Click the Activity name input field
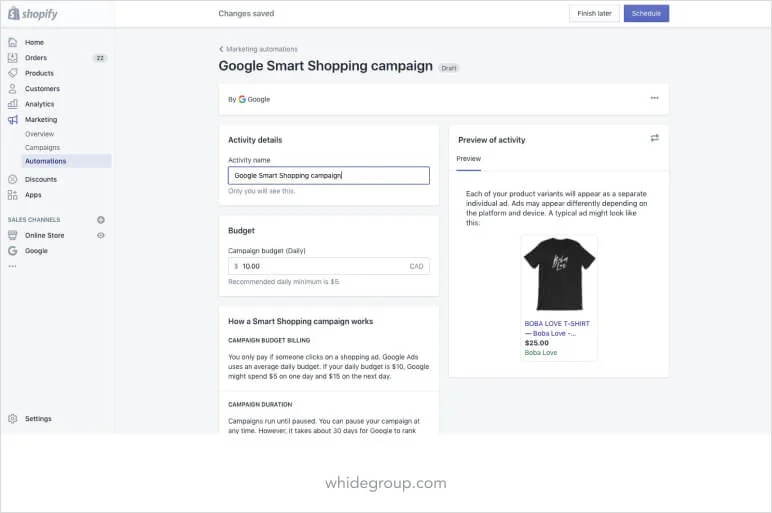This screenshot has width=772, height=513. pyautogui.click(x=328, y=176)
